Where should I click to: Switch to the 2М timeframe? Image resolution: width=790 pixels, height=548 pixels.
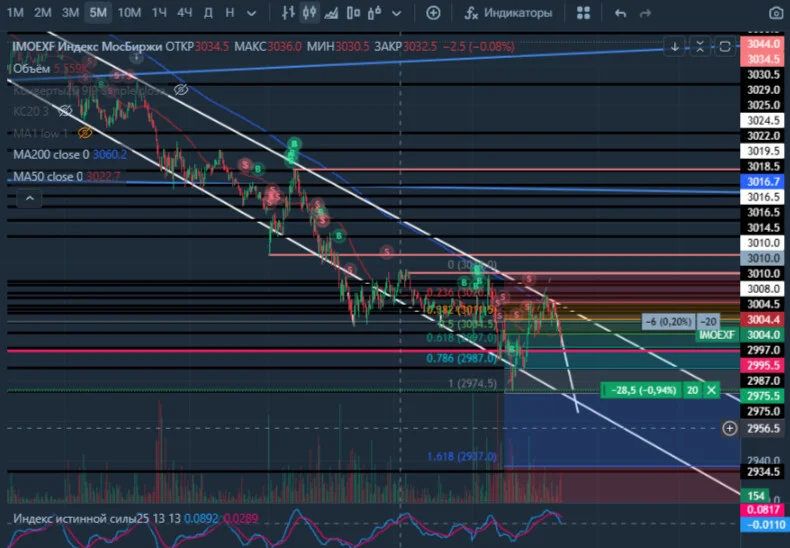click(43, 13)
